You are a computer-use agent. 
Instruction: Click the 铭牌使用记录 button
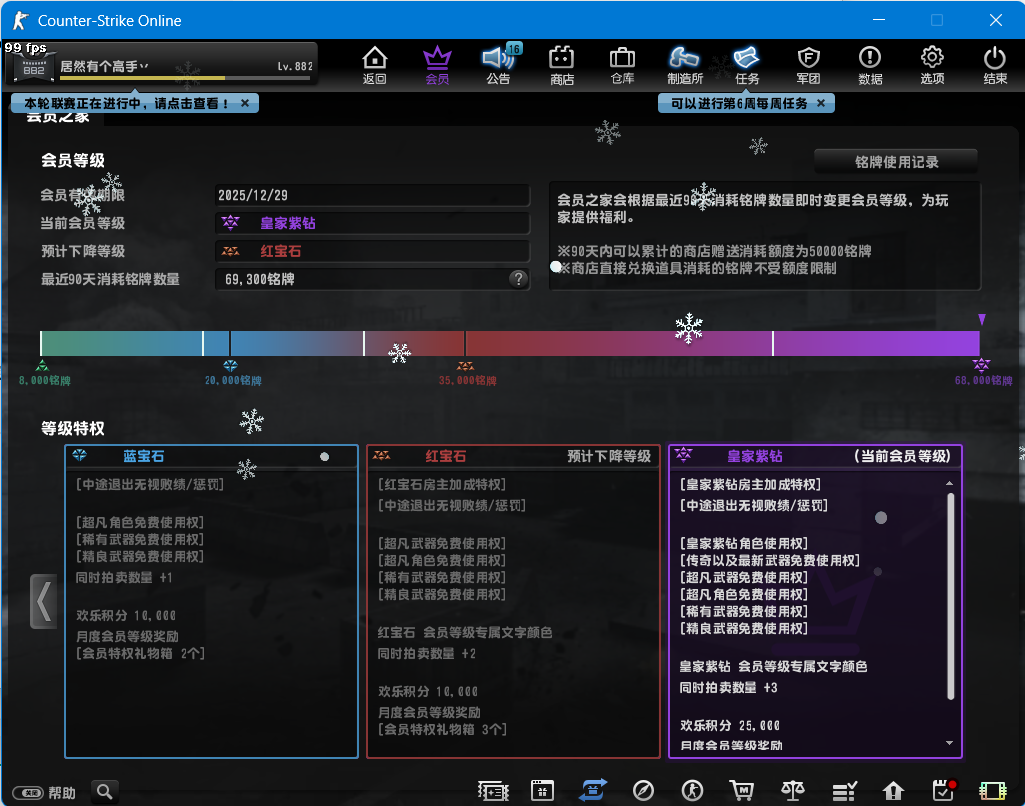click(x=895, y=161)
